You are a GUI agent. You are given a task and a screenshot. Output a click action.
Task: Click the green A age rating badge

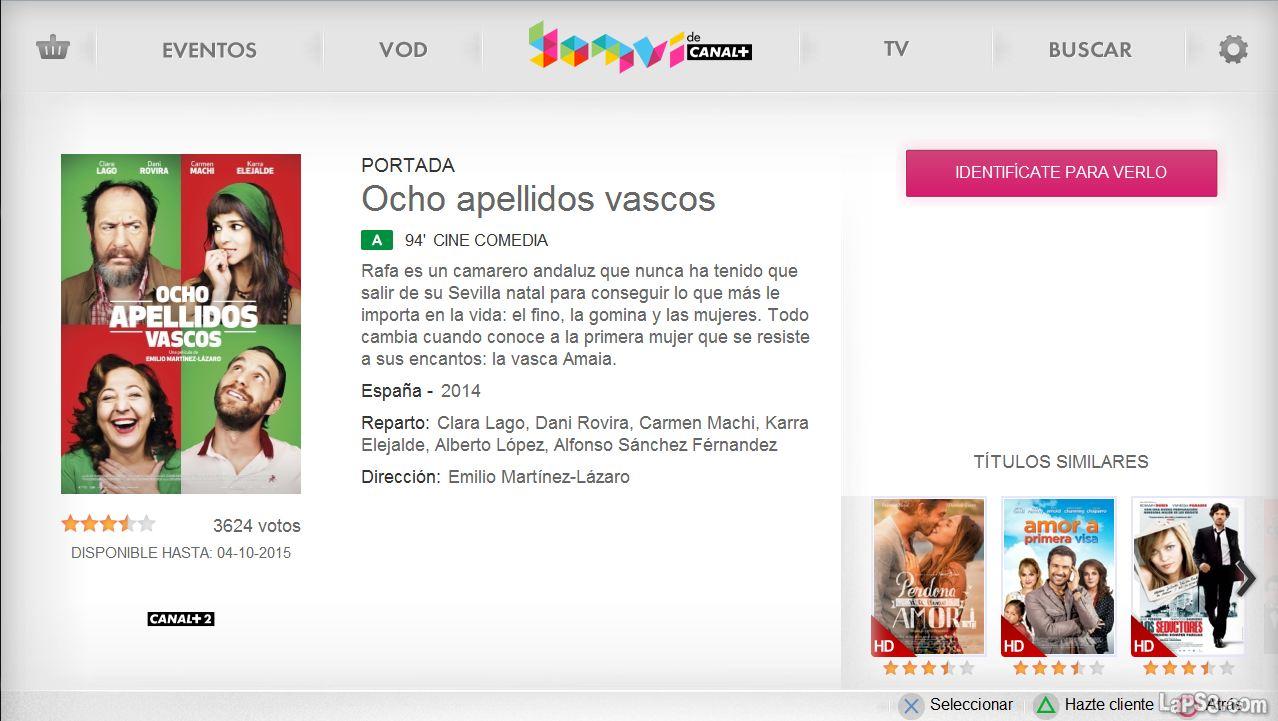[377, 240]
